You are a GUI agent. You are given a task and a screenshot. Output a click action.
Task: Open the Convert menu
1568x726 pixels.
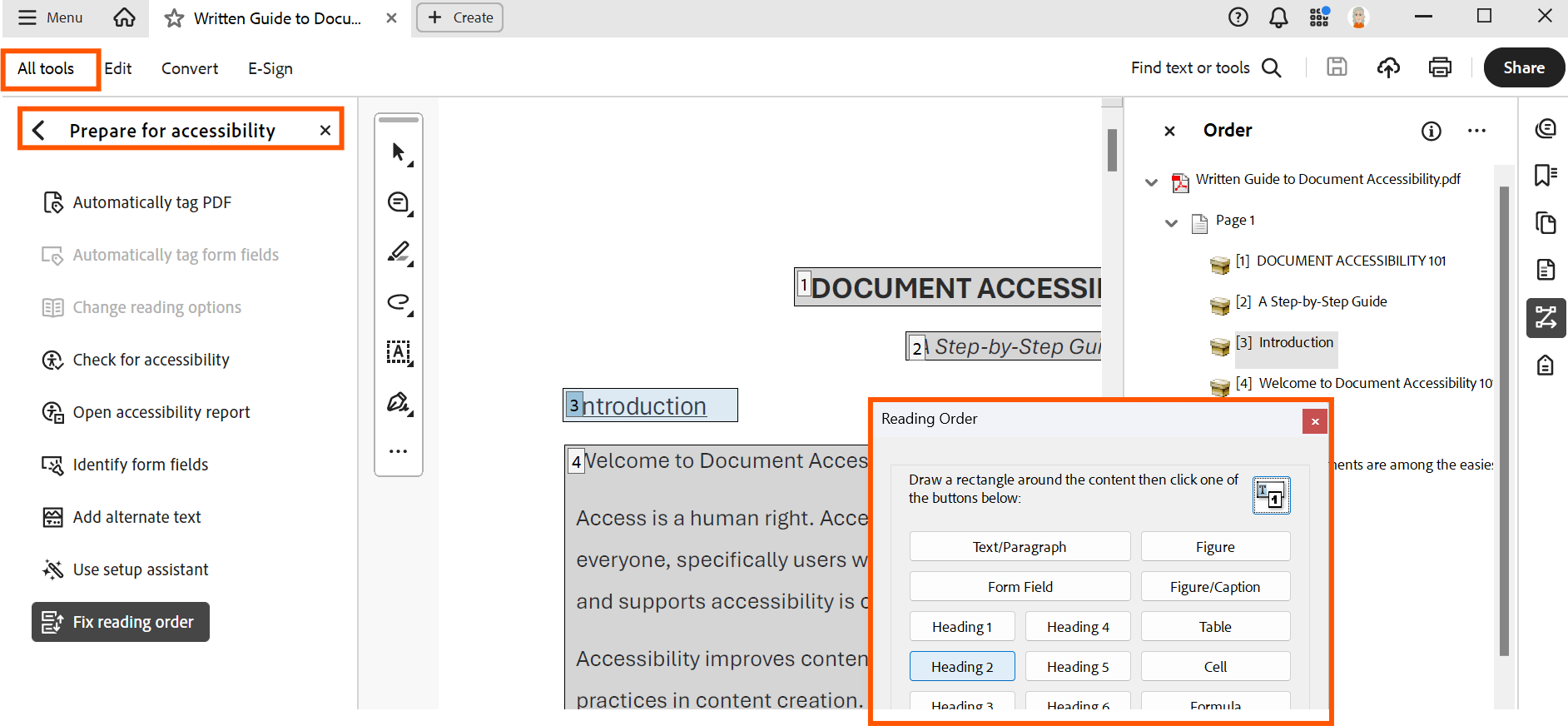pyautogui.click(x=190, y=68)
